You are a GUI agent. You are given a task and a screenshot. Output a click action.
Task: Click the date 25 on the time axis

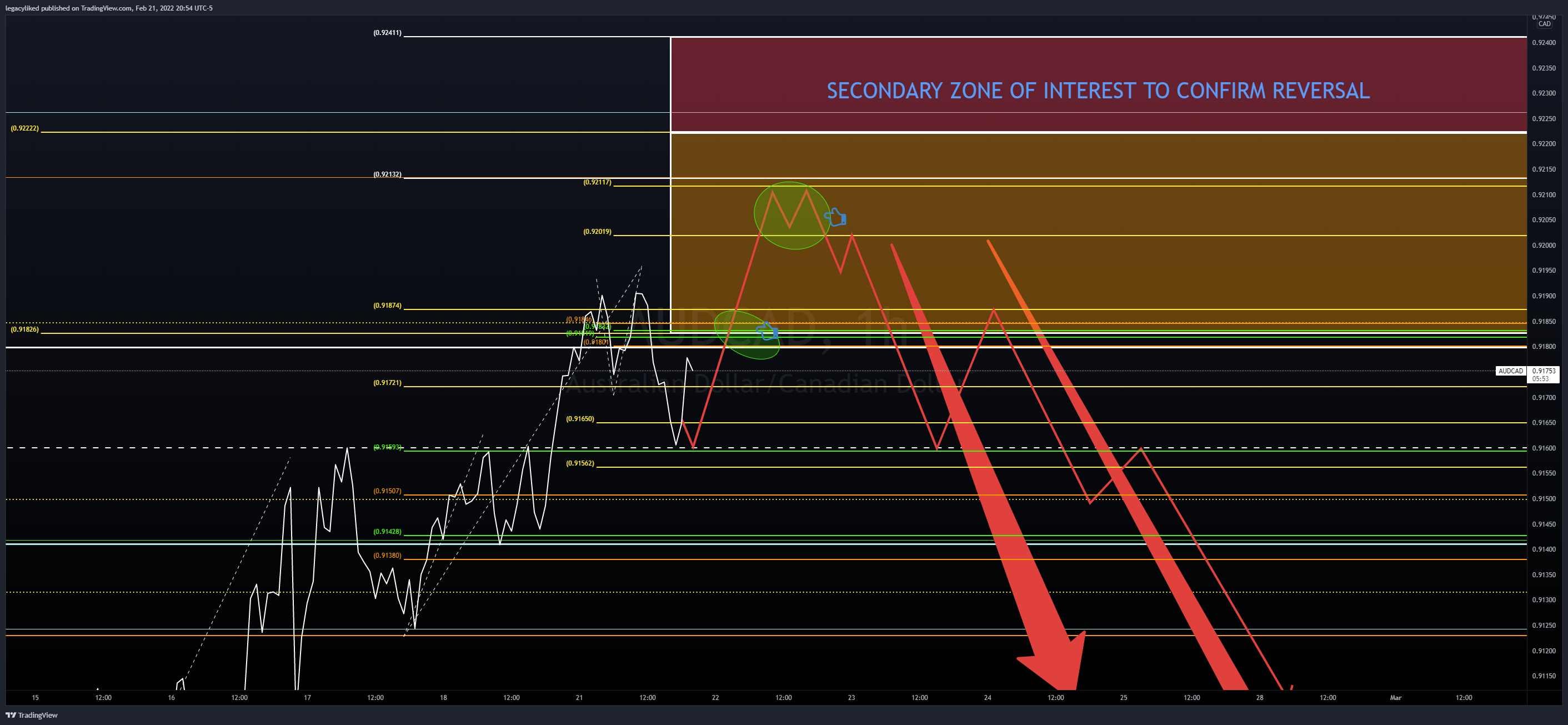[x=1124, y=698]
